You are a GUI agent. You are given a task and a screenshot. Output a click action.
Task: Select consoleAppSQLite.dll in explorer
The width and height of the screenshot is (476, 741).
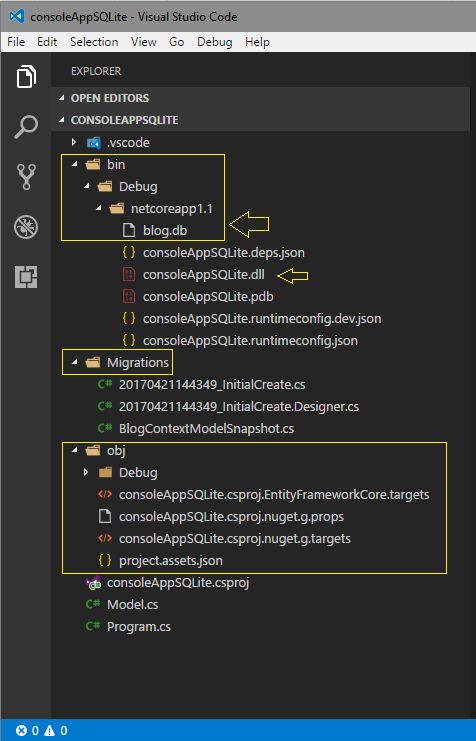click(x=204, y=275)
